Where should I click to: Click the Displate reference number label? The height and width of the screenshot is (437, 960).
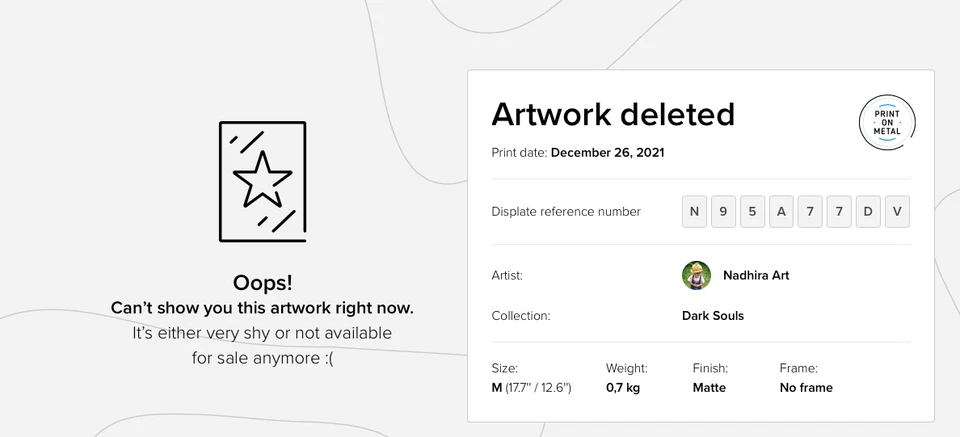tap(566, 212)
